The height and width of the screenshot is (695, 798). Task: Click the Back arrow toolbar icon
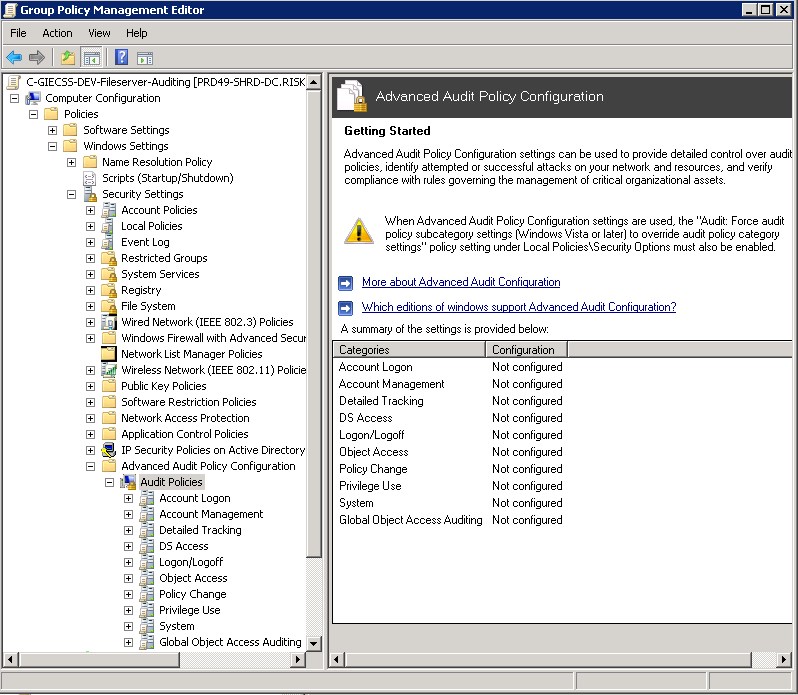14,57
